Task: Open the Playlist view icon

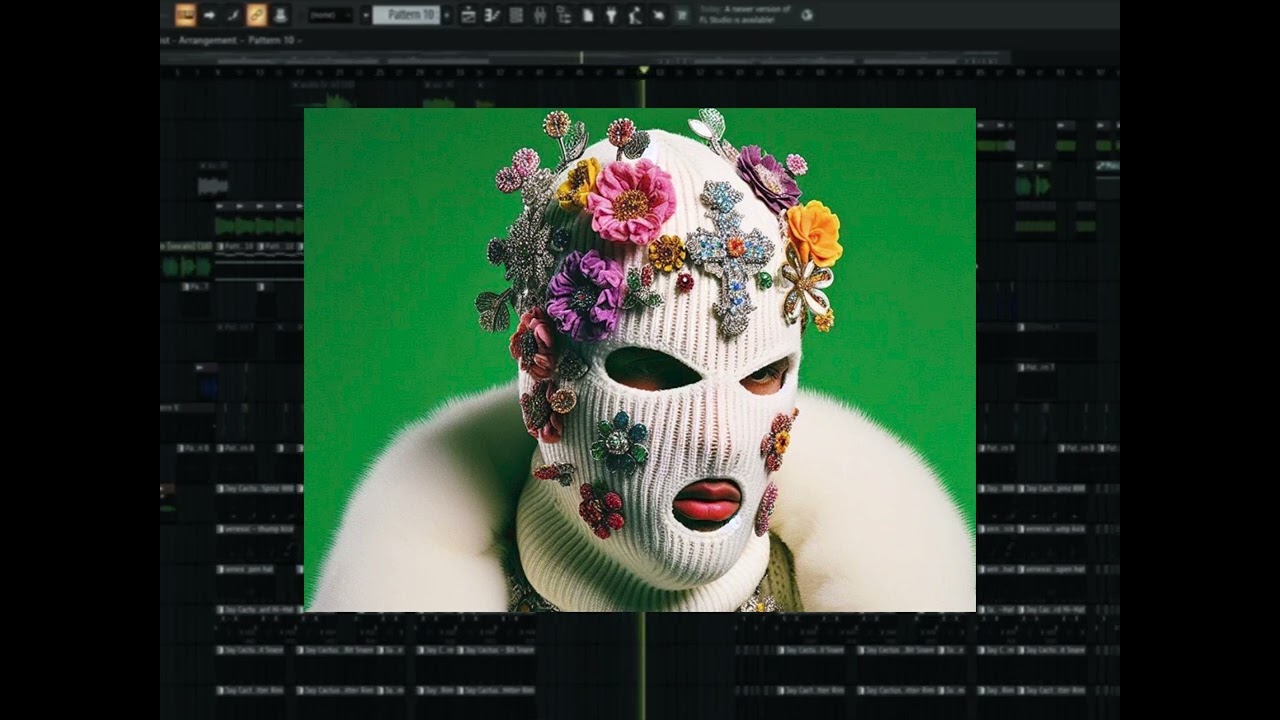Action: [x=469, y=15]
